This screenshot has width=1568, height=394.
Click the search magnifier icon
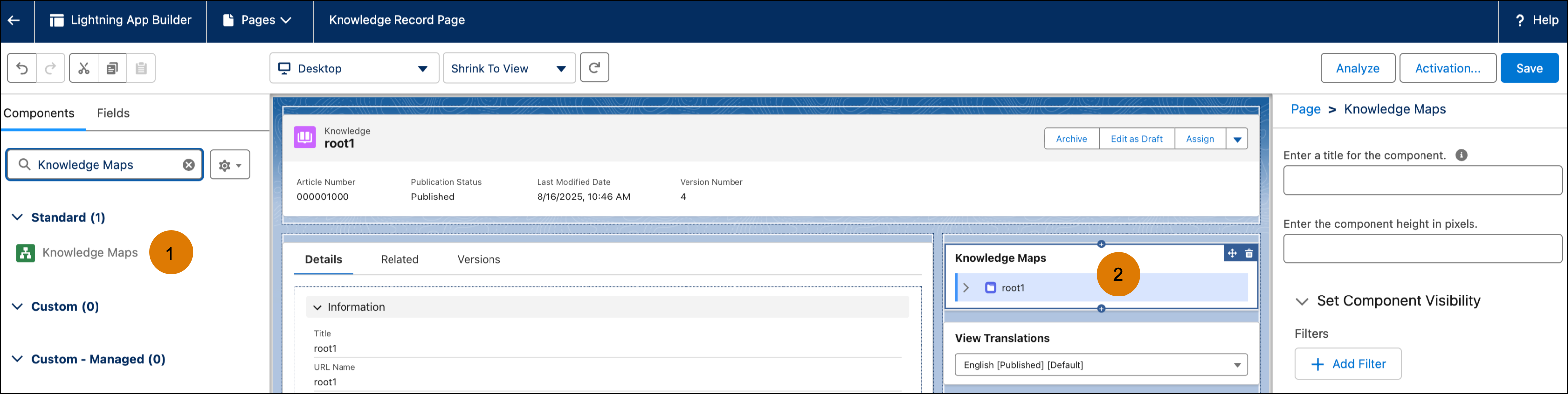click(24, 164)
